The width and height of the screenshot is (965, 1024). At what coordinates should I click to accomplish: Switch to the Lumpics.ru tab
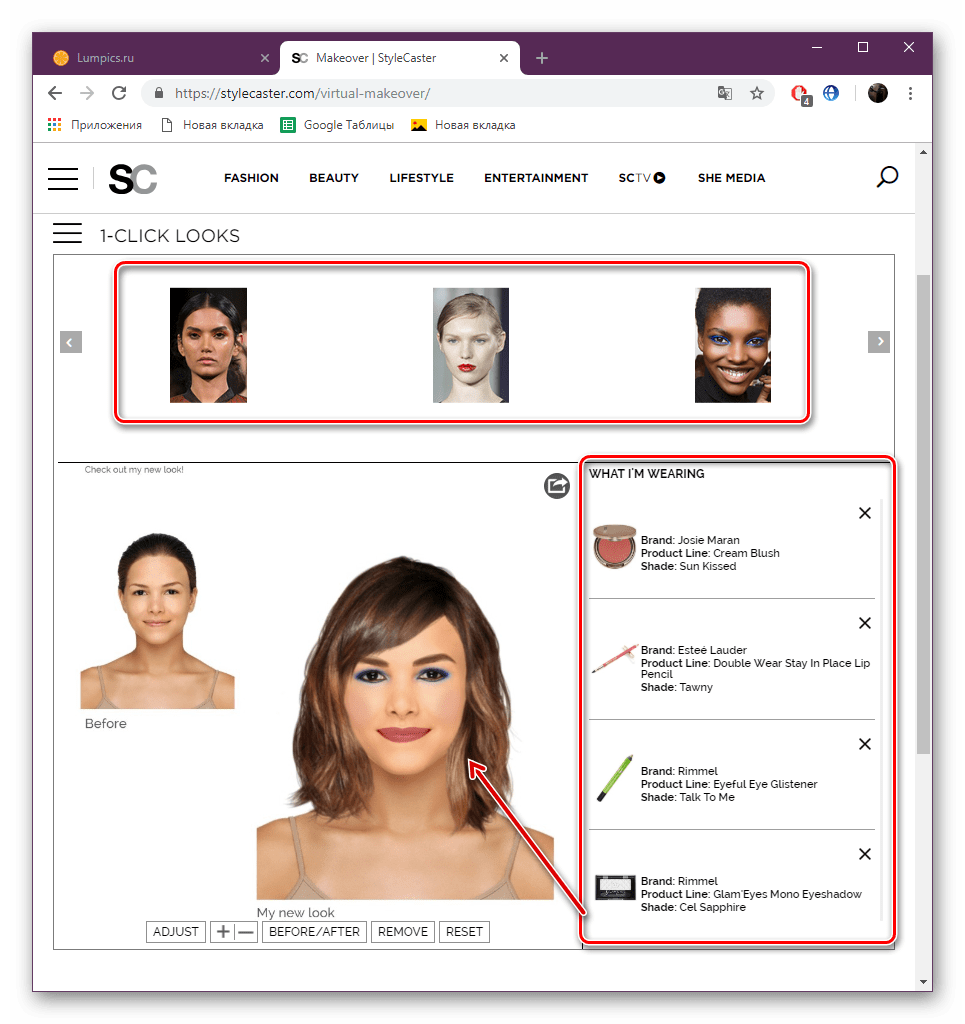(x=157, y=58)
